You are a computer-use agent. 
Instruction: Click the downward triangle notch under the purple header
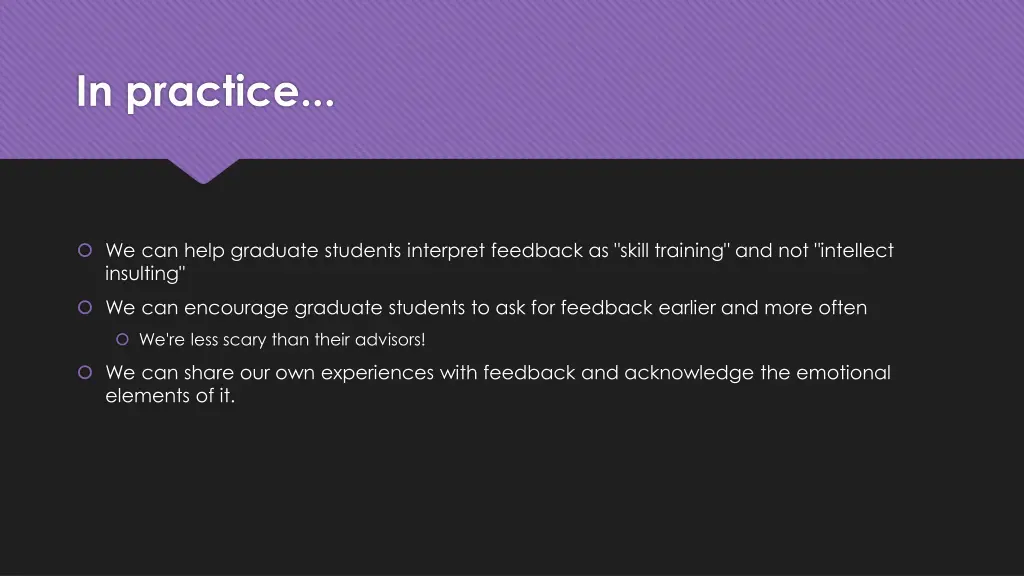click(x=203, y=171)
